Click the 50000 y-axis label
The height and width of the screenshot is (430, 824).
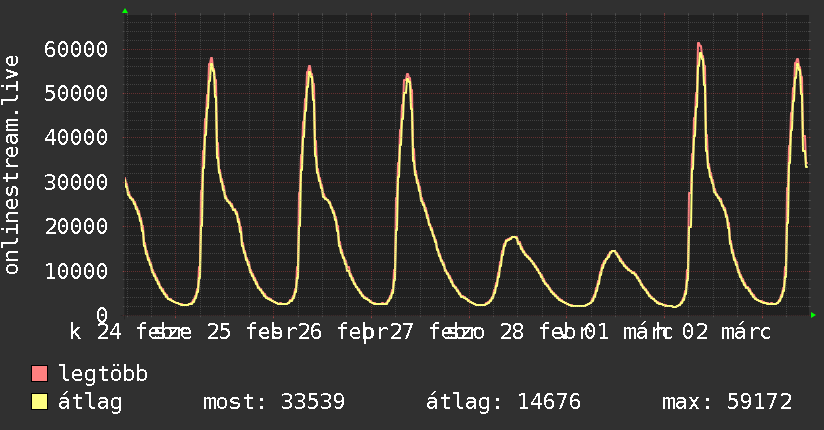[x=76, y=94]
